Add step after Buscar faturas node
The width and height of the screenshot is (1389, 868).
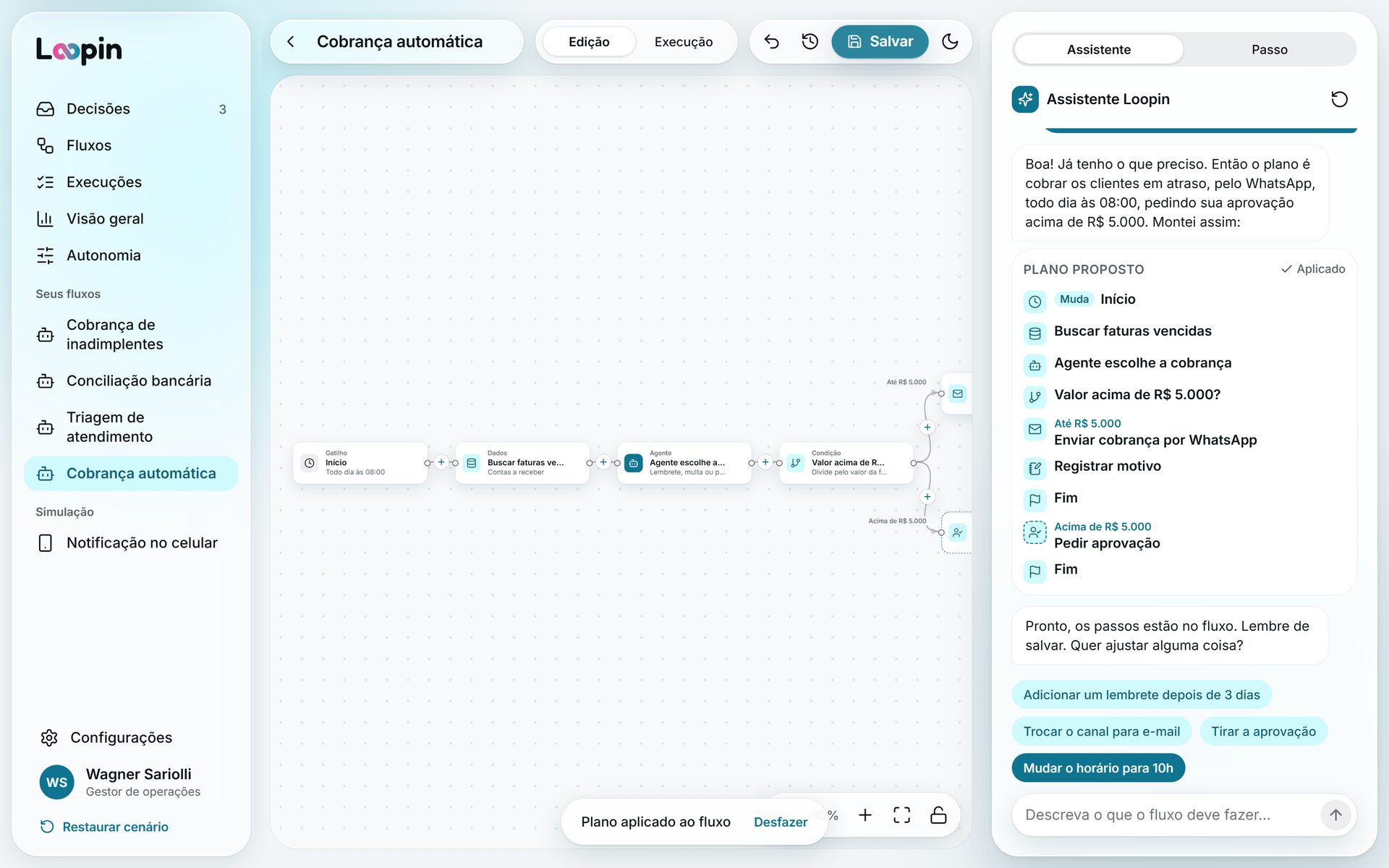603,462
